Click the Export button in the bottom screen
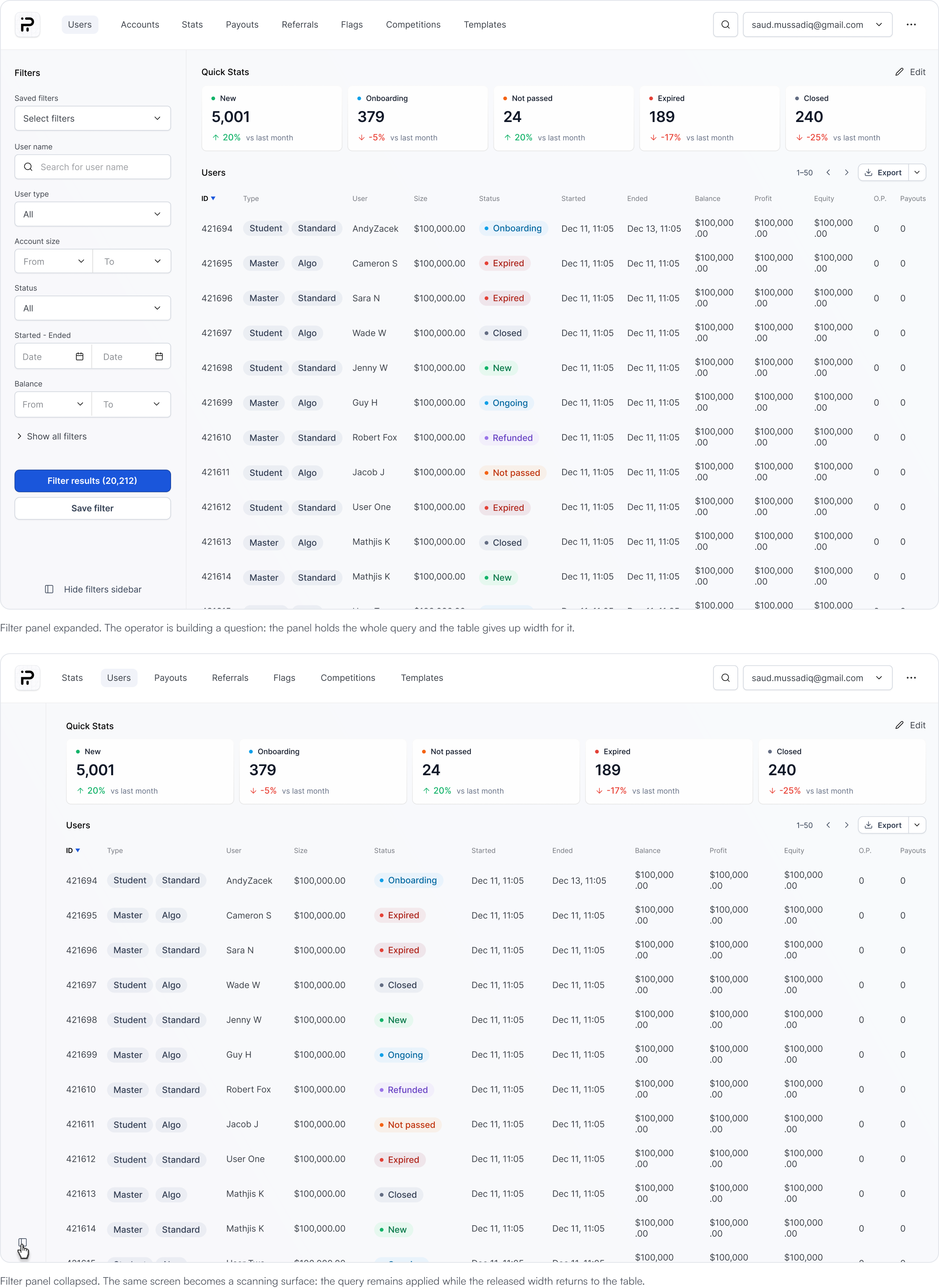 coord(883,825)
